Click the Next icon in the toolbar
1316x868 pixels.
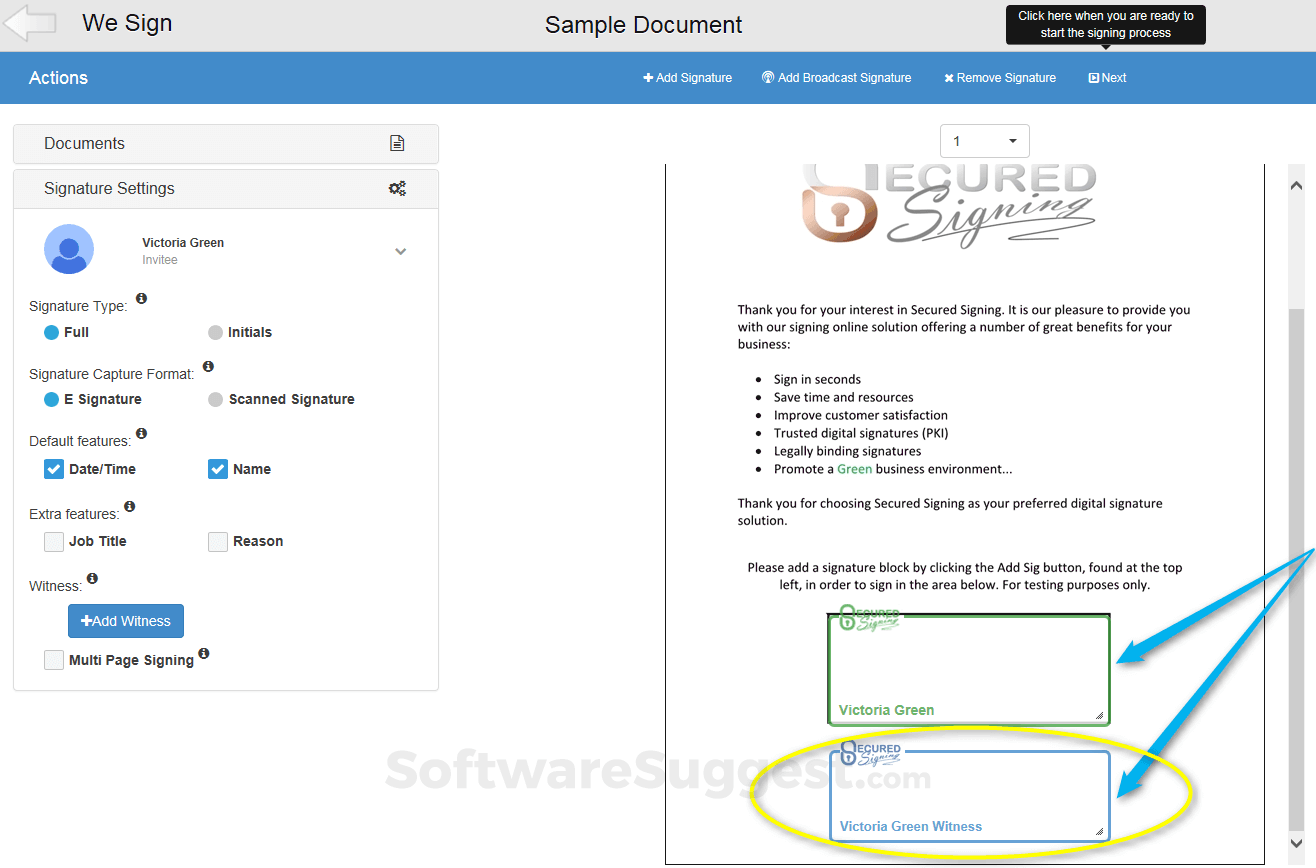tap(1092, 77)
